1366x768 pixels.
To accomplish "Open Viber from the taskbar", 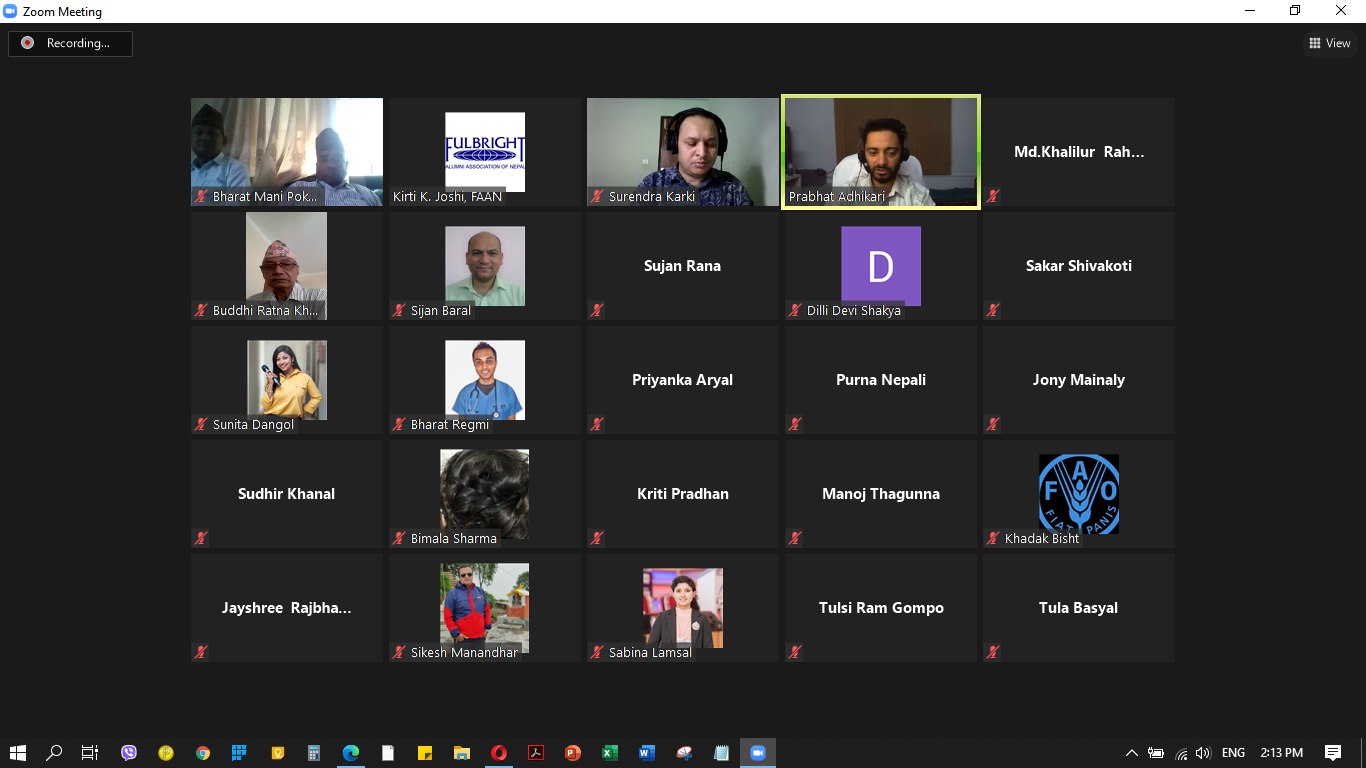I will pos(129,753).
